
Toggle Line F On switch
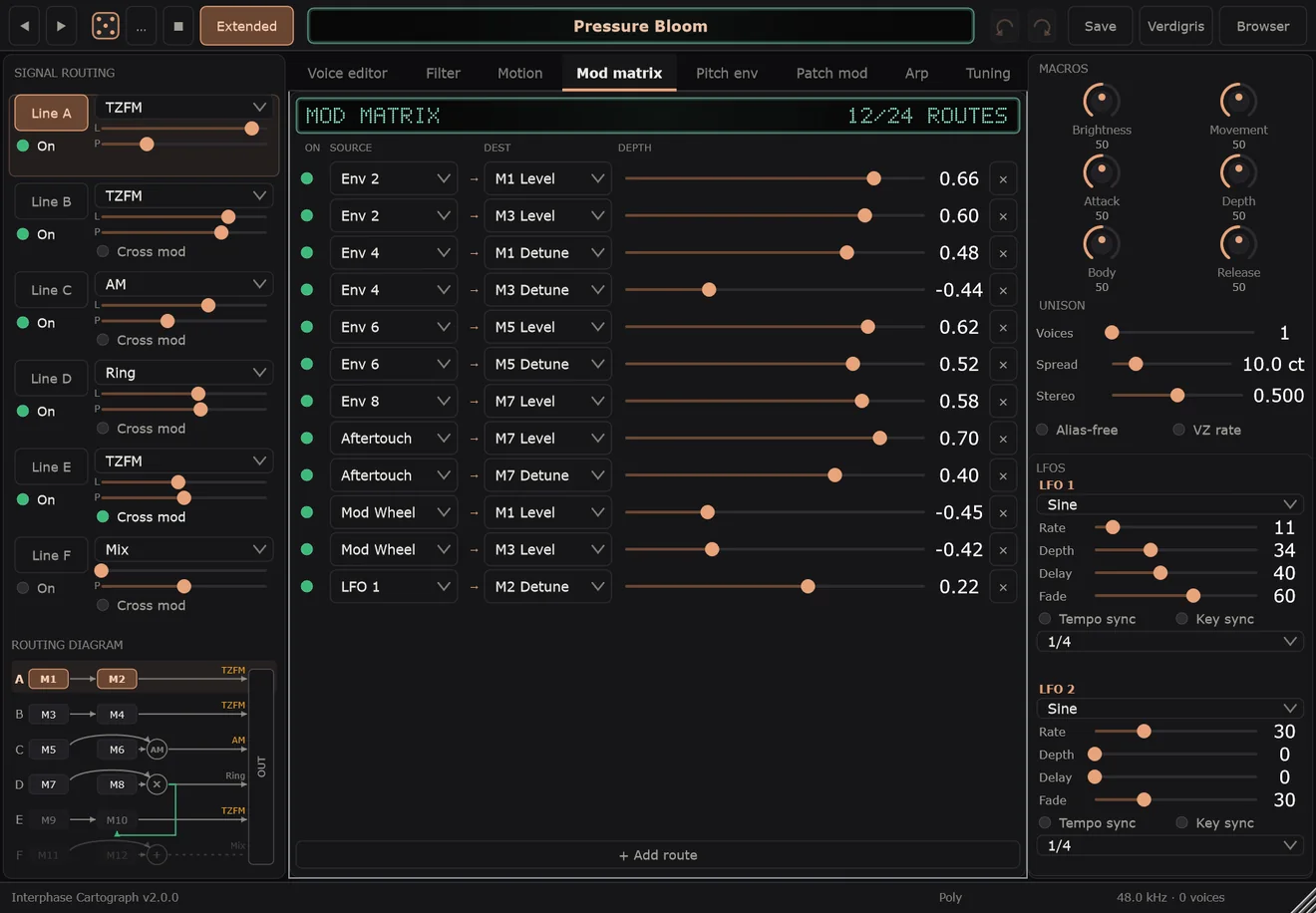(36, 588)
